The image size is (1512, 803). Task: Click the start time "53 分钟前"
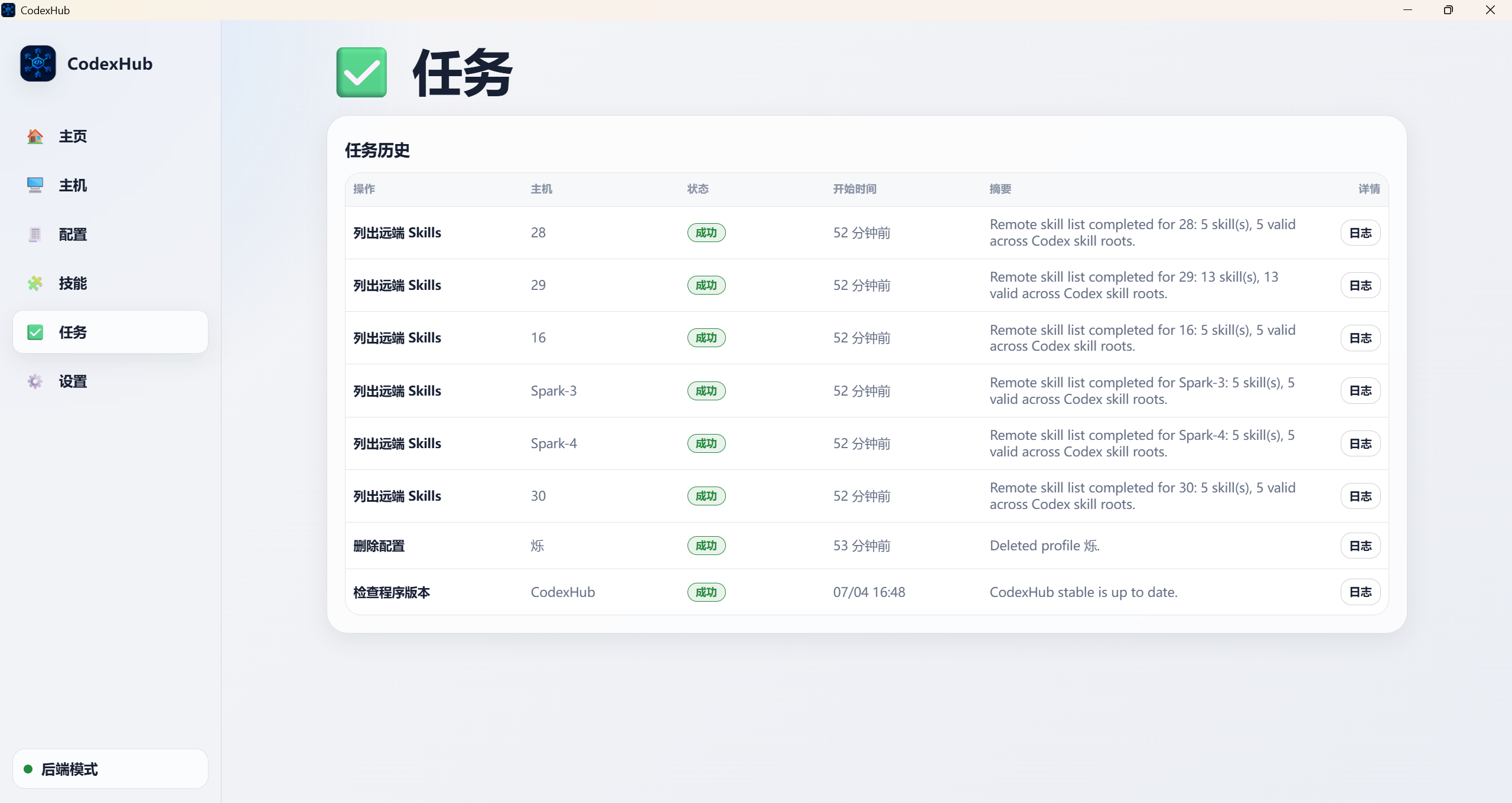tap(862, 546)
